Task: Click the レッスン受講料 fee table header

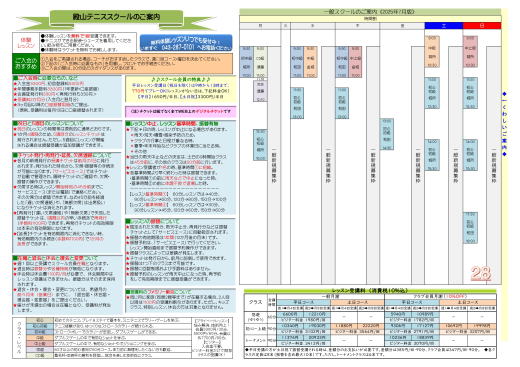Action: pos(370,291)
